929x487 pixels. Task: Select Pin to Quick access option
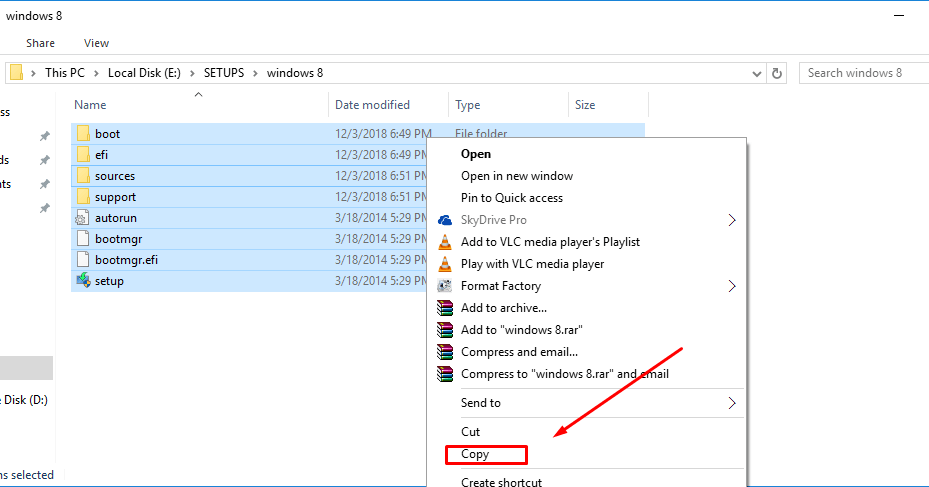point(511,198)
